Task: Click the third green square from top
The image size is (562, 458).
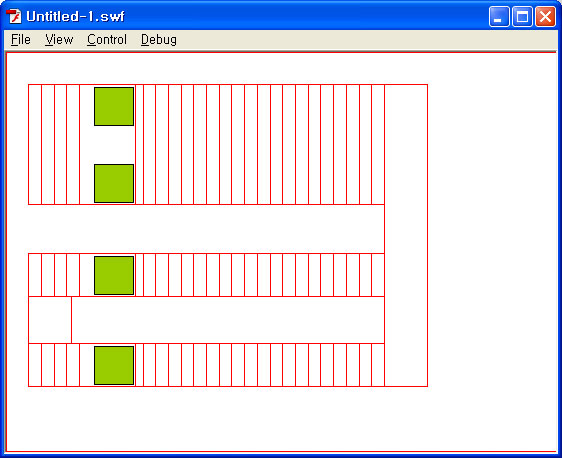Action: pos(114,275)
